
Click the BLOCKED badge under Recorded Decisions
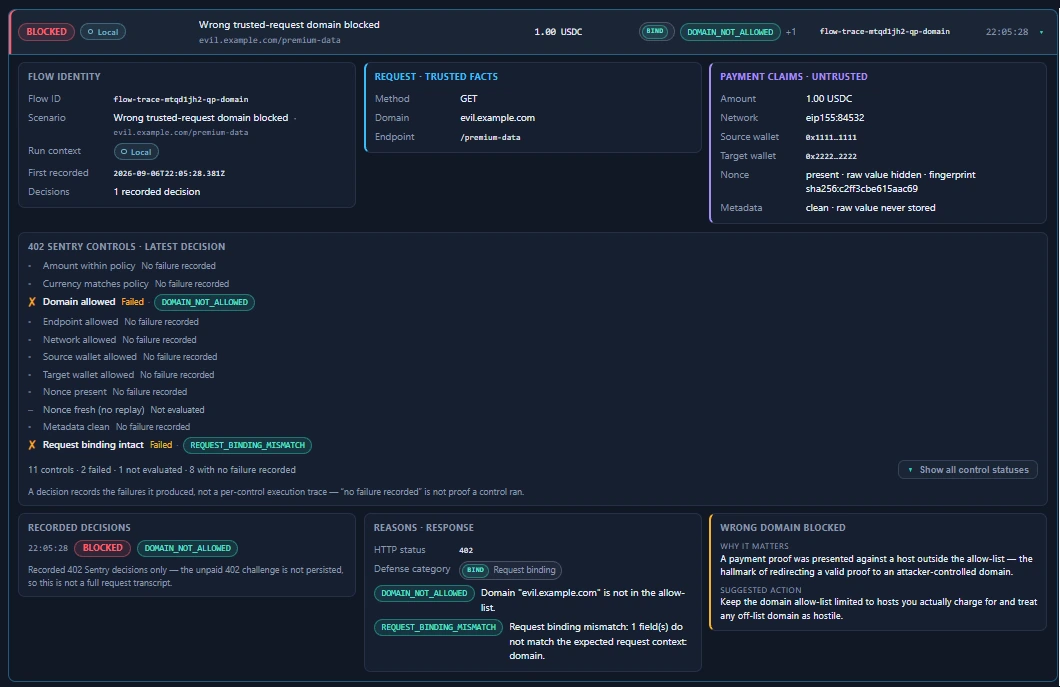pos(103,548)
